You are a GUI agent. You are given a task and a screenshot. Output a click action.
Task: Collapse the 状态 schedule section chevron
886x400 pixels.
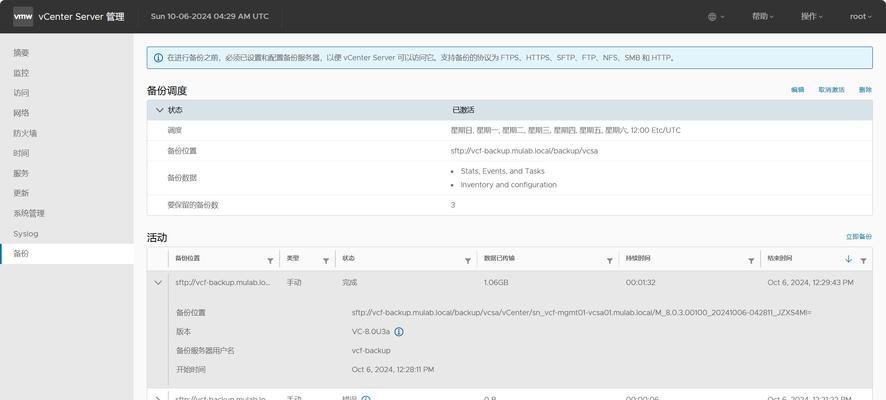point(159,110)
